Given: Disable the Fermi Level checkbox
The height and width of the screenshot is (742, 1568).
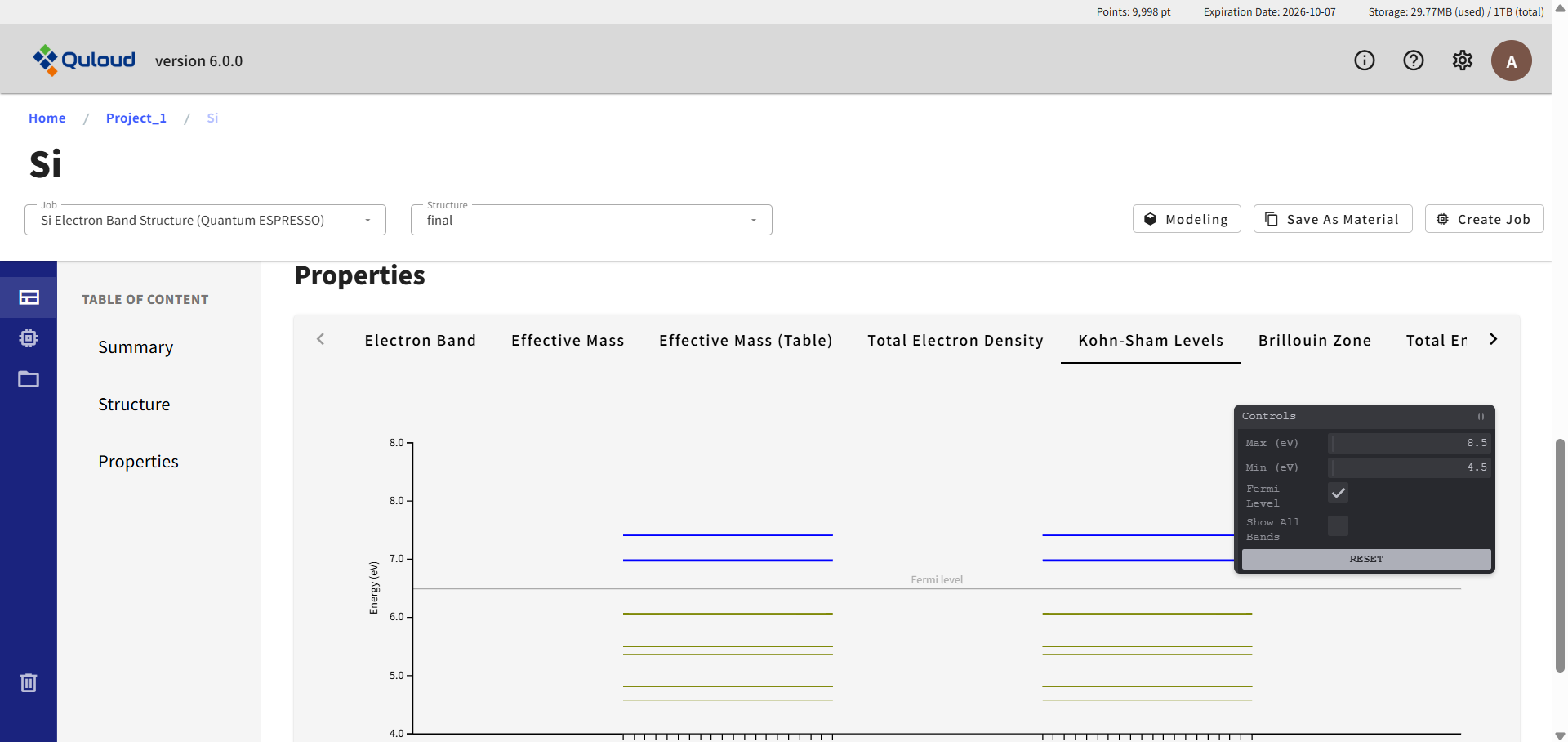Looking at the screenshot, I should point(1338,493).
